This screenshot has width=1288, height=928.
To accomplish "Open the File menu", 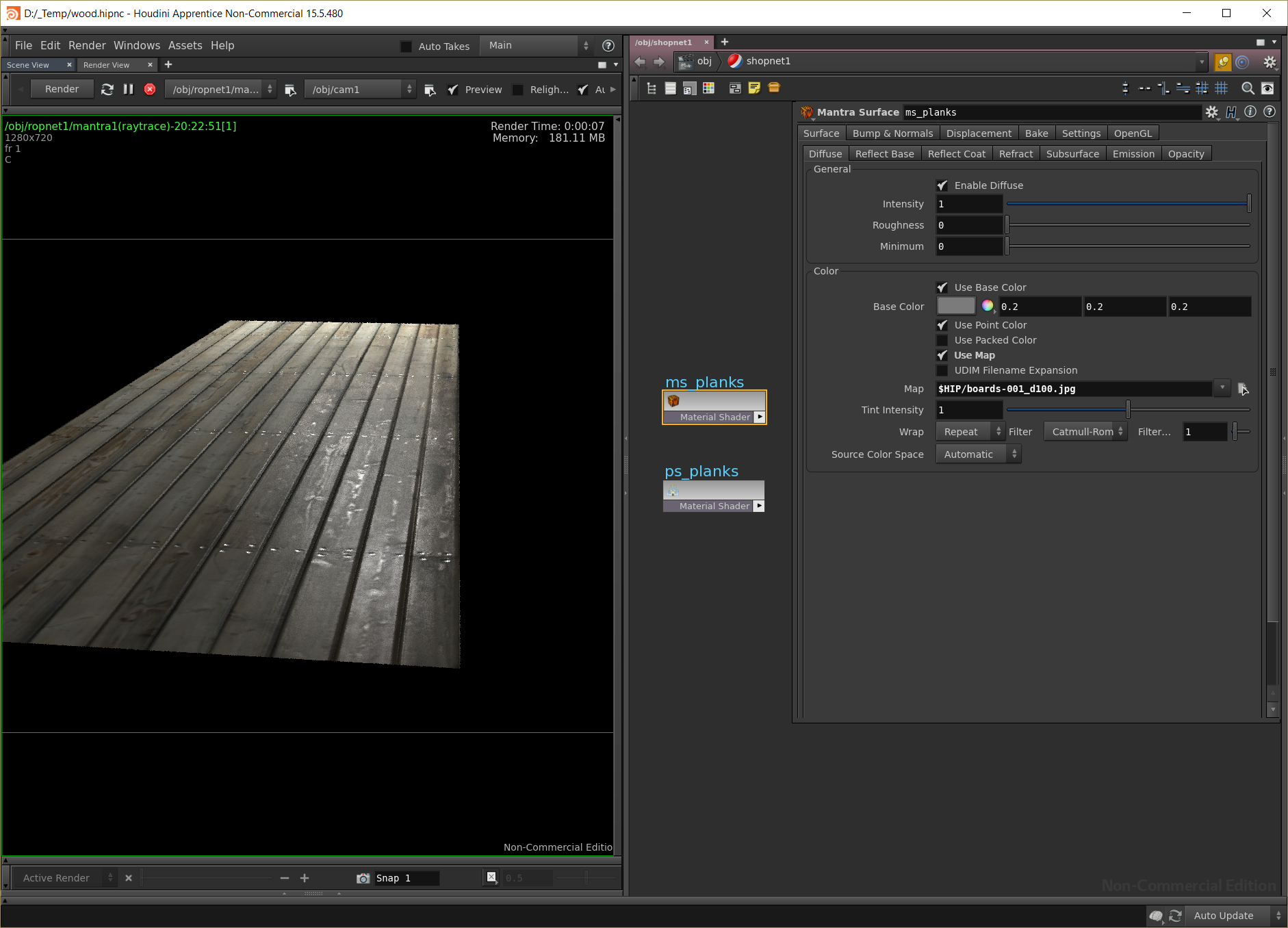I will point(23,46).
